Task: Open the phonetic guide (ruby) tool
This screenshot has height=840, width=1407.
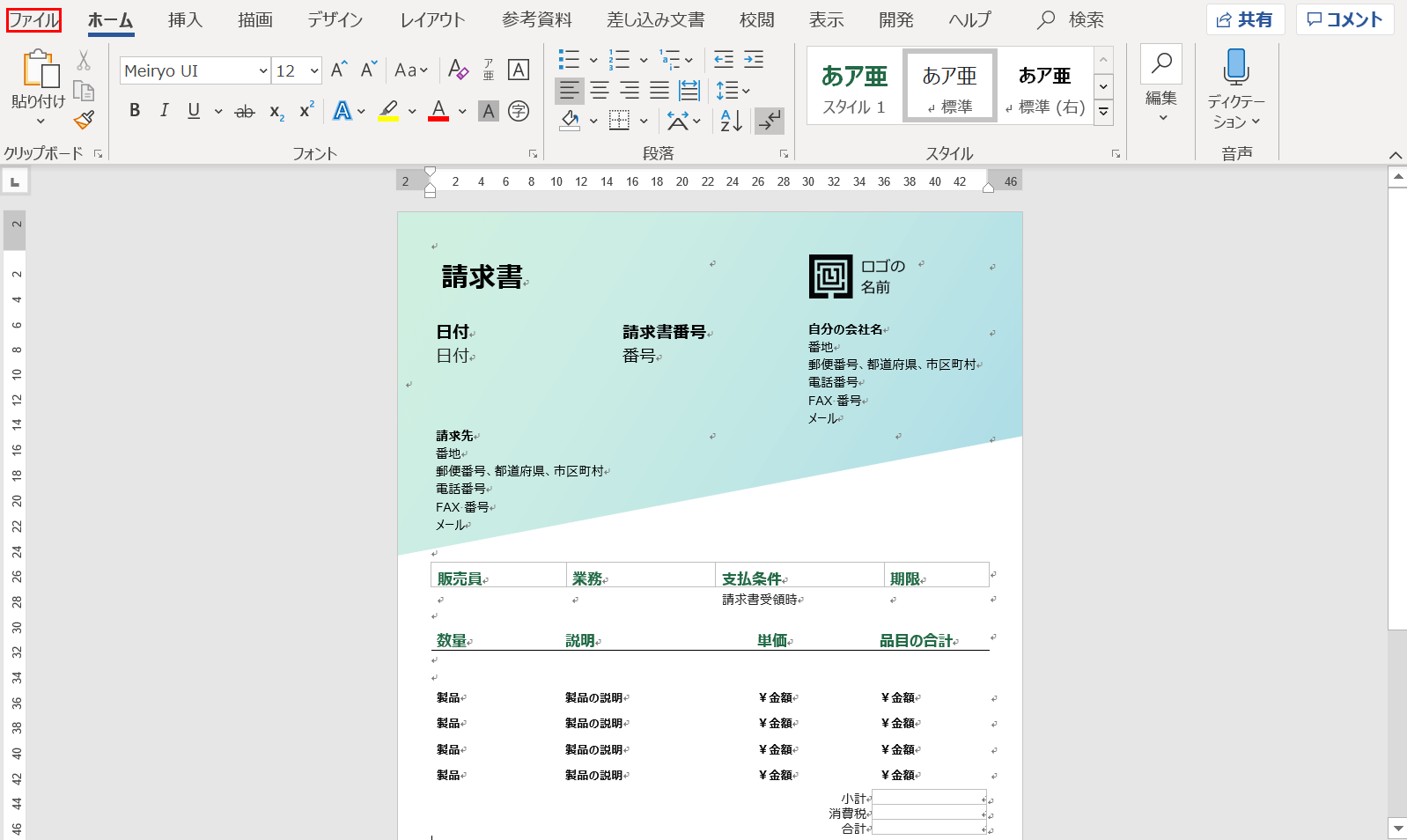Action: click(489, 70)
